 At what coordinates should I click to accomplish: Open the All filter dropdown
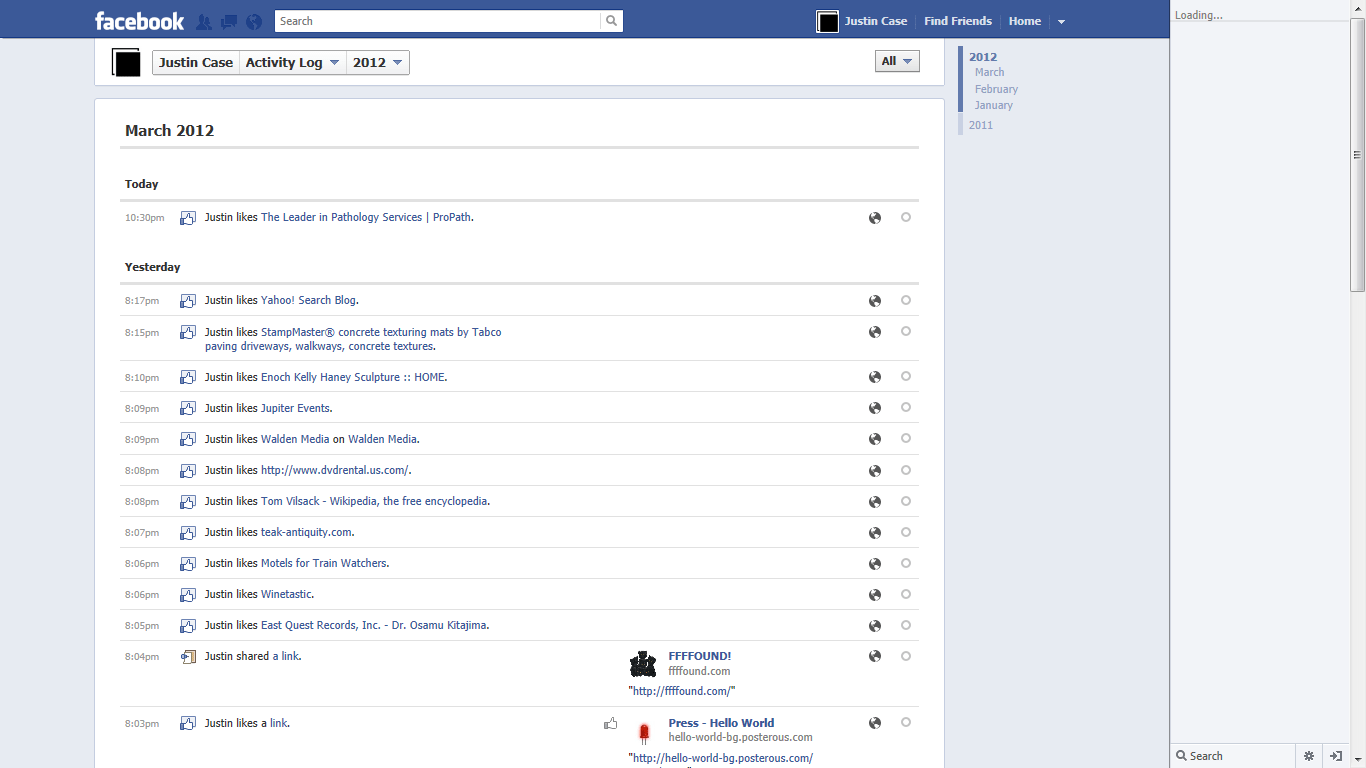coord(897,61)
